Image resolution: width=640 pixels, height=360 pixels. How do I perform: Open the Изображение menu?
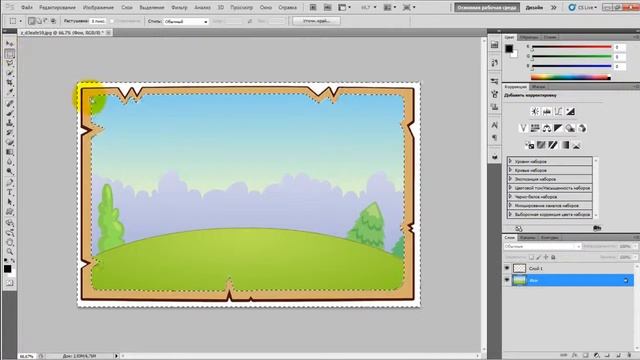[x=98, y=7]
